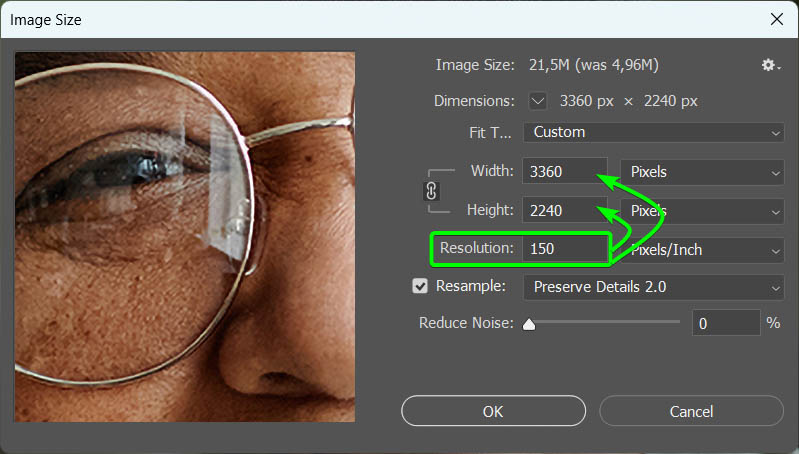Click the Width field showing 3360
The height and width of the screenshot is (454, 799).
tap(565, 171)
